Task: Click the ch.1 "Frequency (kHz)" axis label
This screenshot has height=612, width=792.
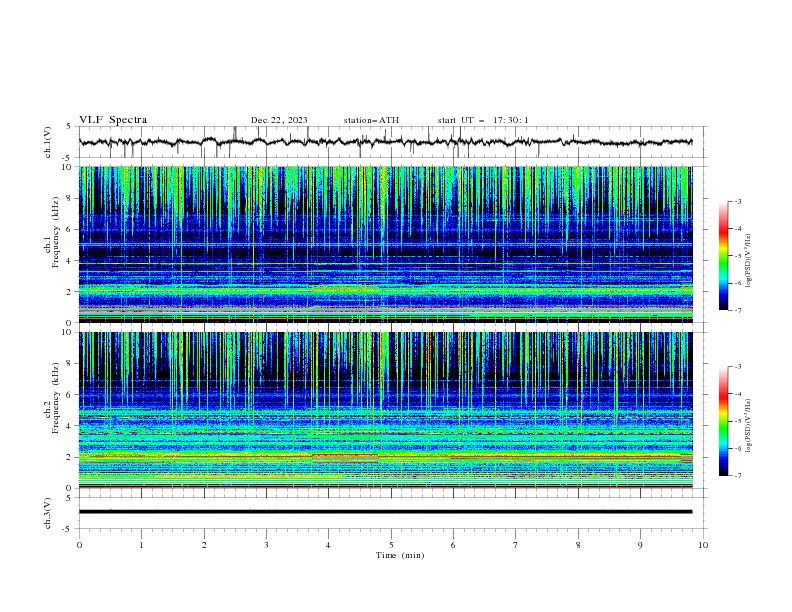Action: coord(56,233)
